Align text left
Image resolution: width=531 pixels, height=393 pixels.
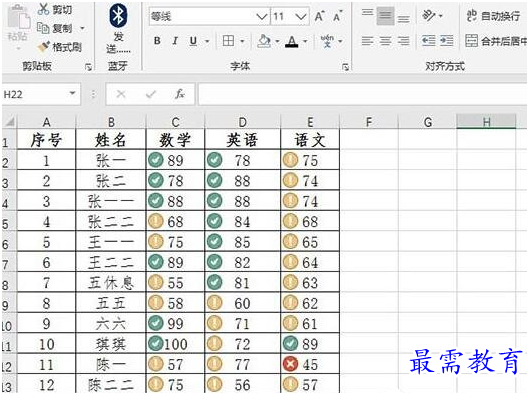(367, 41)
